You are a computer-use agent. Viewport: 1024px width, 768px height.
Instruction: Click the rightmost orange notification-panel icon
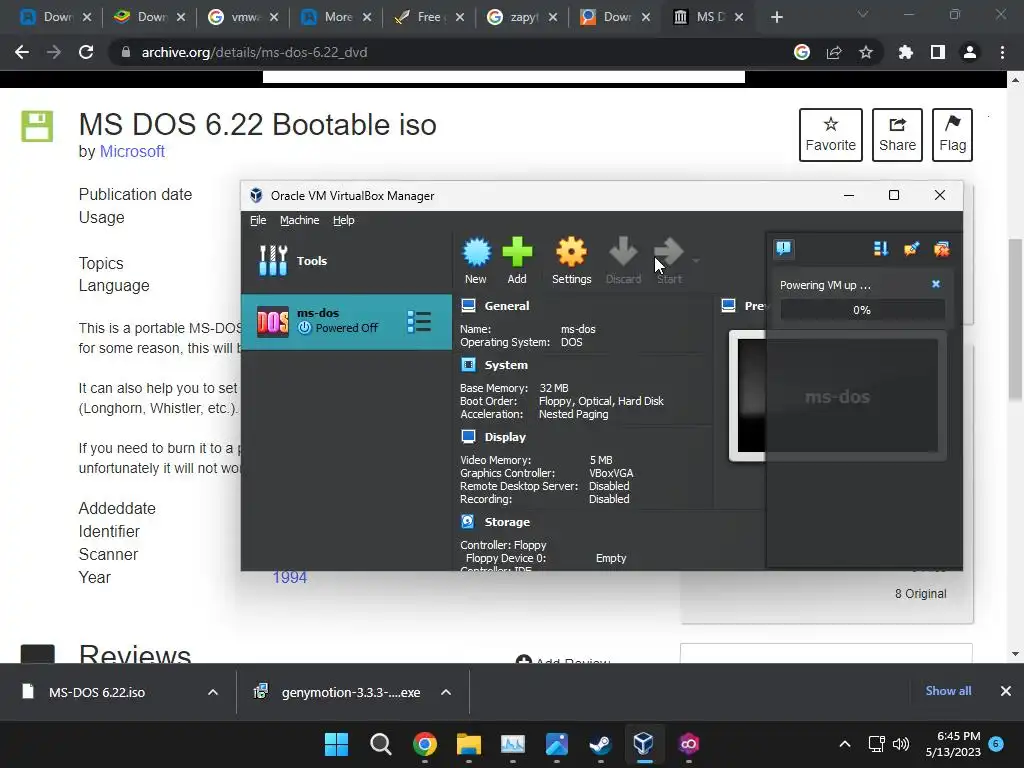[x=942, y=248]
